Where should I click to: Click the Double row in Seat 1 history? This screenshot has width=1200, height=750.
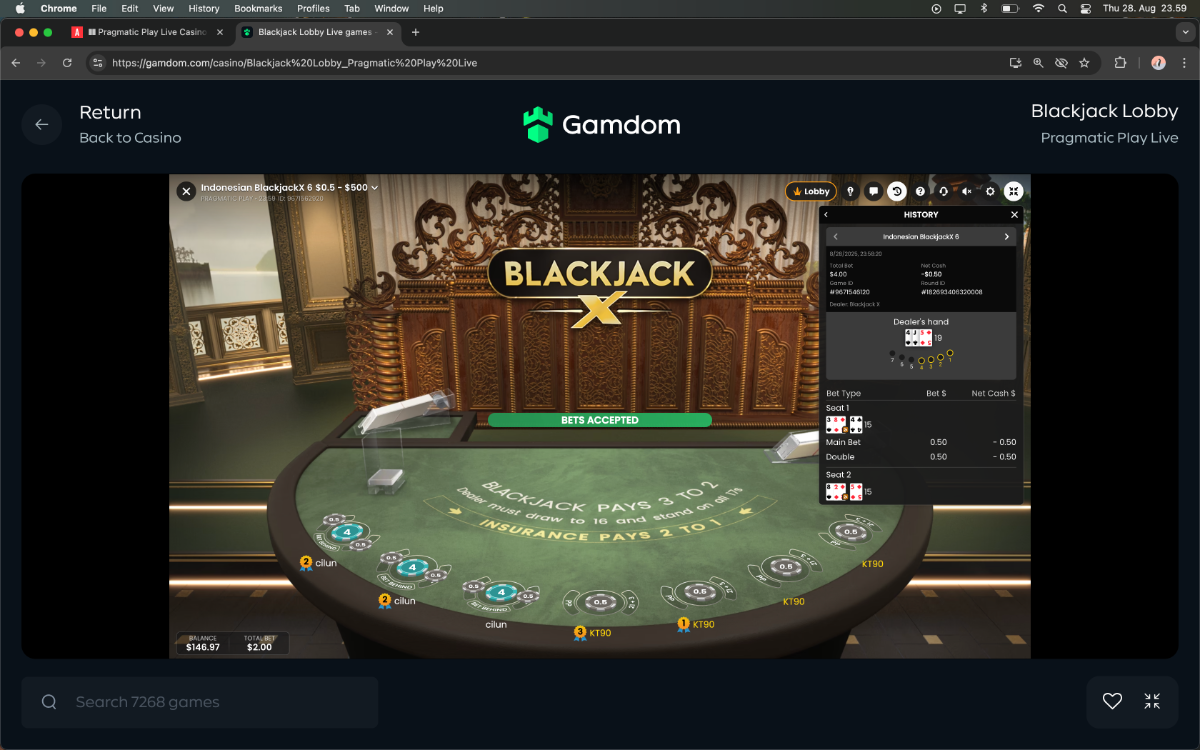[921, 457]
